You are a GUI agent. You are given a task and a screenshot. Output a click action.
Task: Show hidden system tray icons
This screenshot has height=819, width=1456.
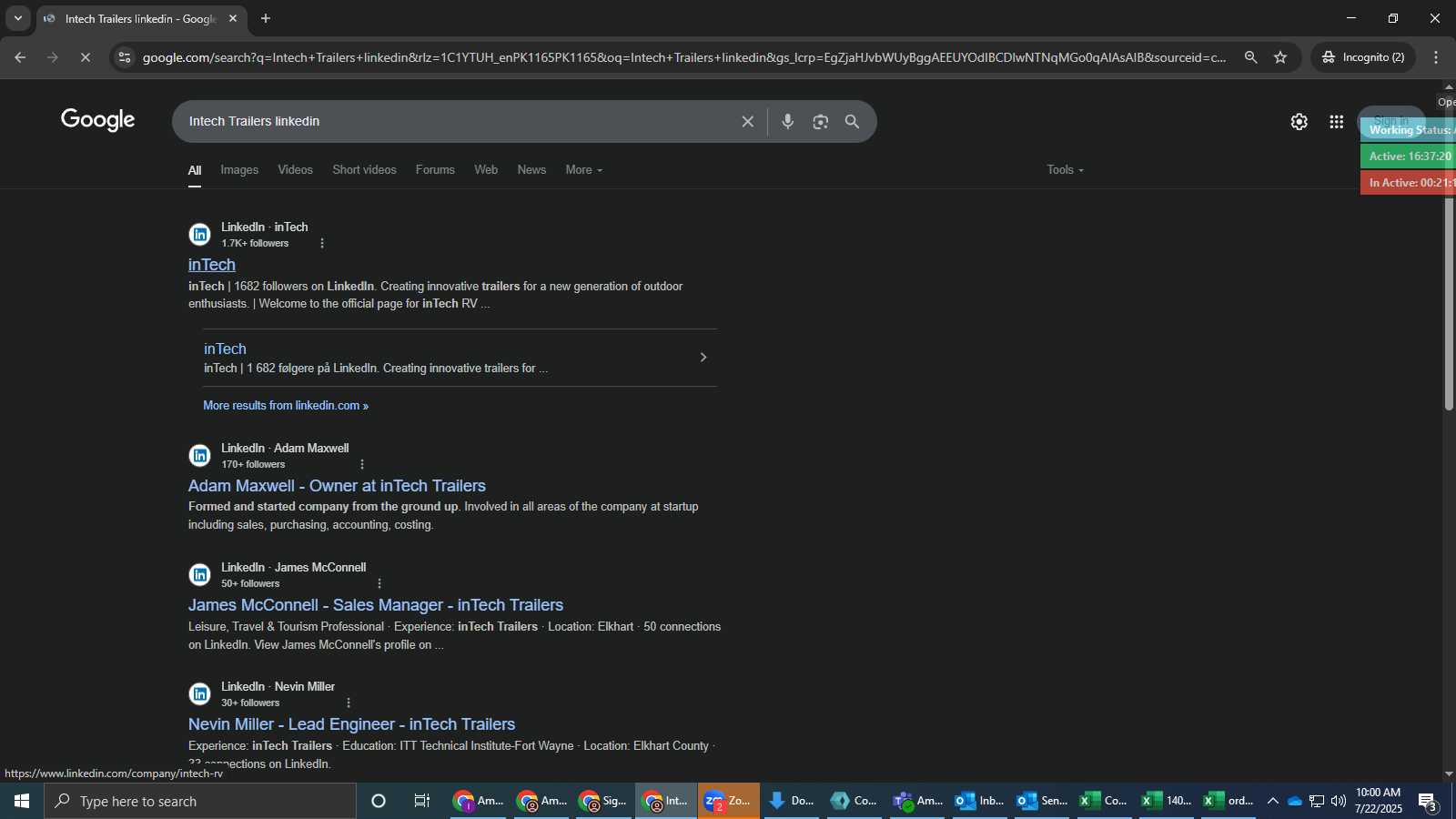tap(1273, 801)
